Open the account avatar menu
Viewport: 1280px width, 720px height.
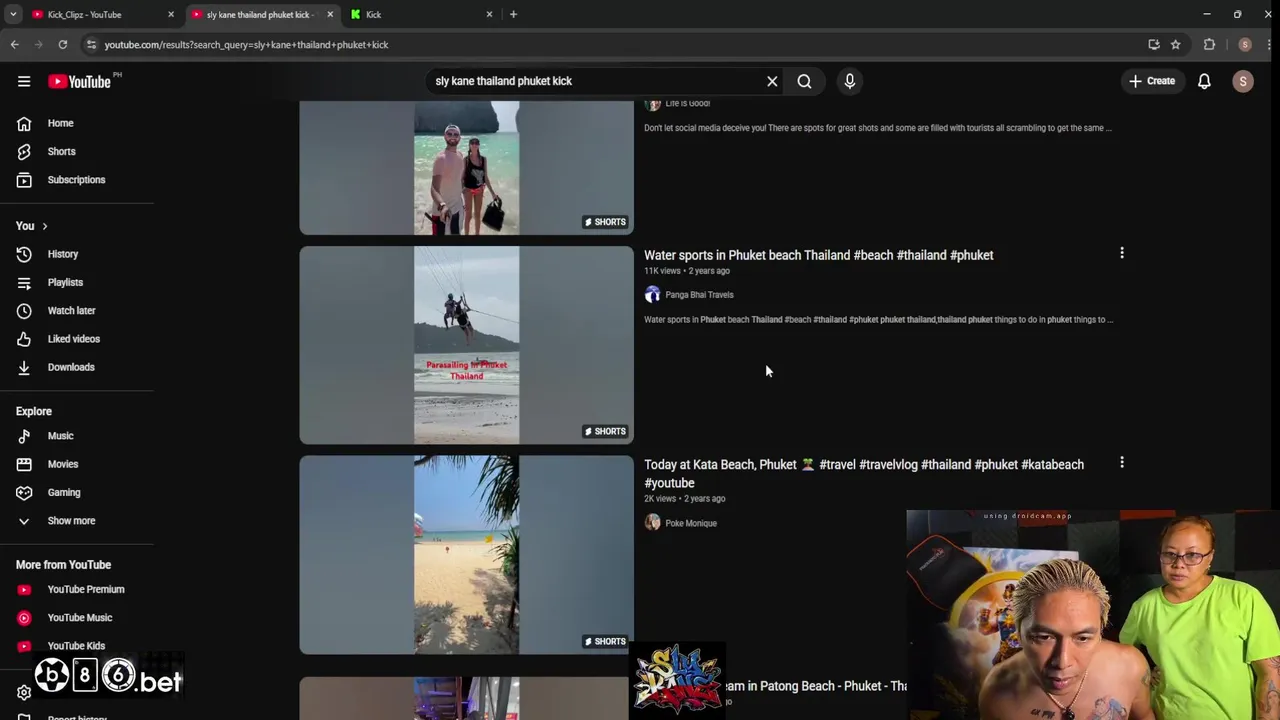(x=1243, y=81)
